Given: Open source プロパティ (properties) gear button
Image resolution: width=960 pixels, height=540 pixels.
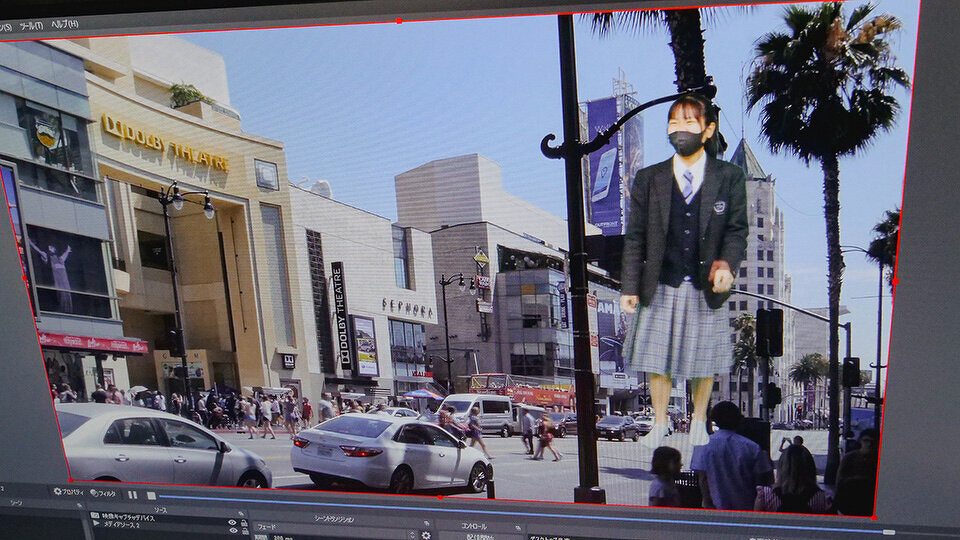Looking at the screenshot, I should click(69, 492).
